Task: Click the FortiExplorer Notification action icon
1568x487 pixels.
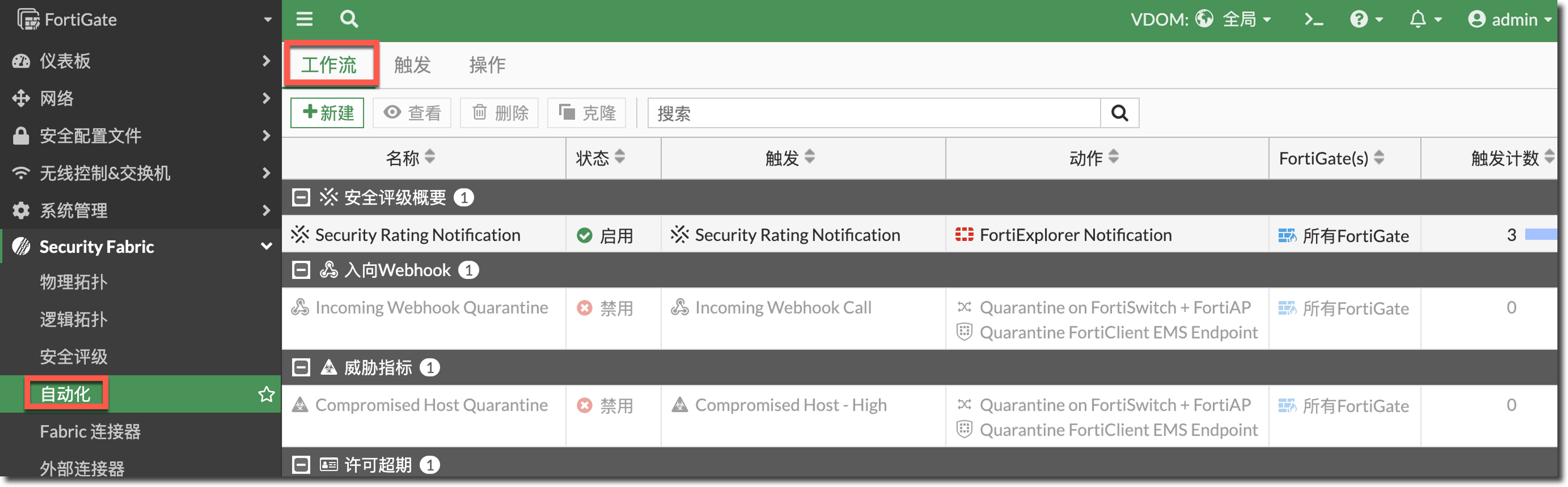Action: (963, 235)
